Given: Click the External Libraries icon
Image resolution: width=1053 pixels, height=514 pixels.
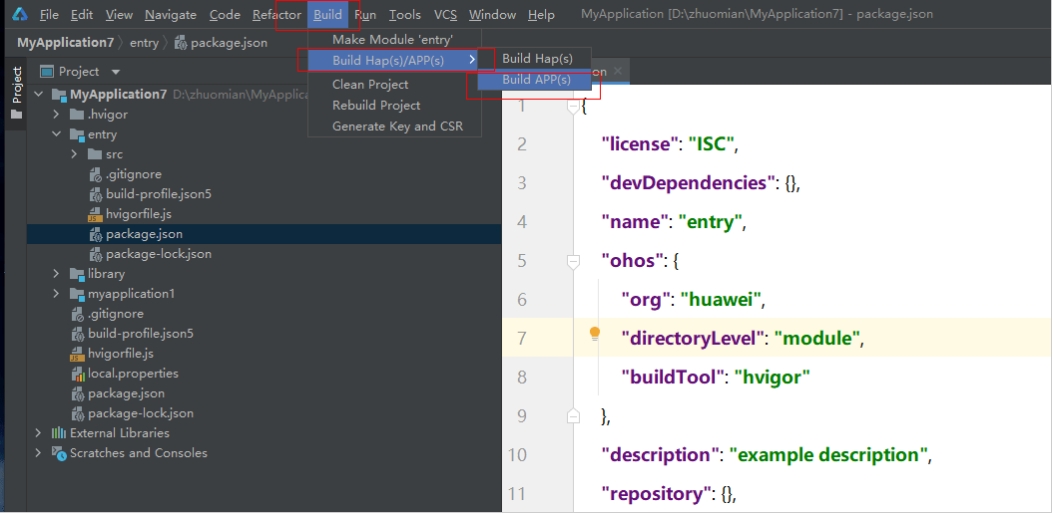Looking at the screenshot, I should (x=59, y=433).
